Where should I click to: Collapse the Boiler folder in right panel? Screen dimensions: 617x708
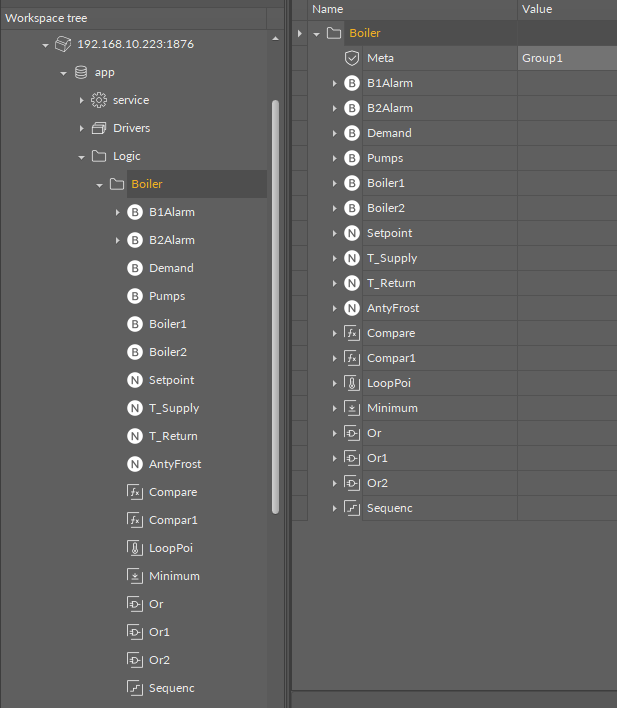[317, 34]
